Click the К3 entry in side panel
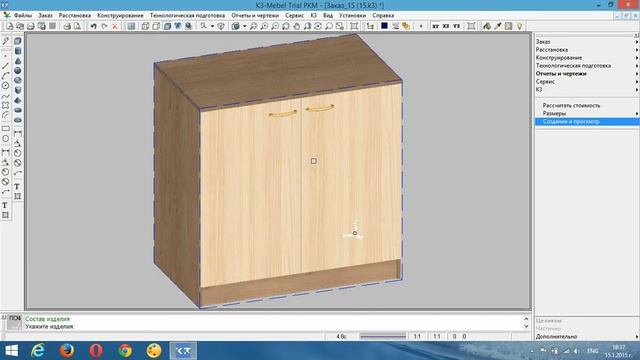Image resolution: width=640 pixels, height=360 pixels. [539, 89]
